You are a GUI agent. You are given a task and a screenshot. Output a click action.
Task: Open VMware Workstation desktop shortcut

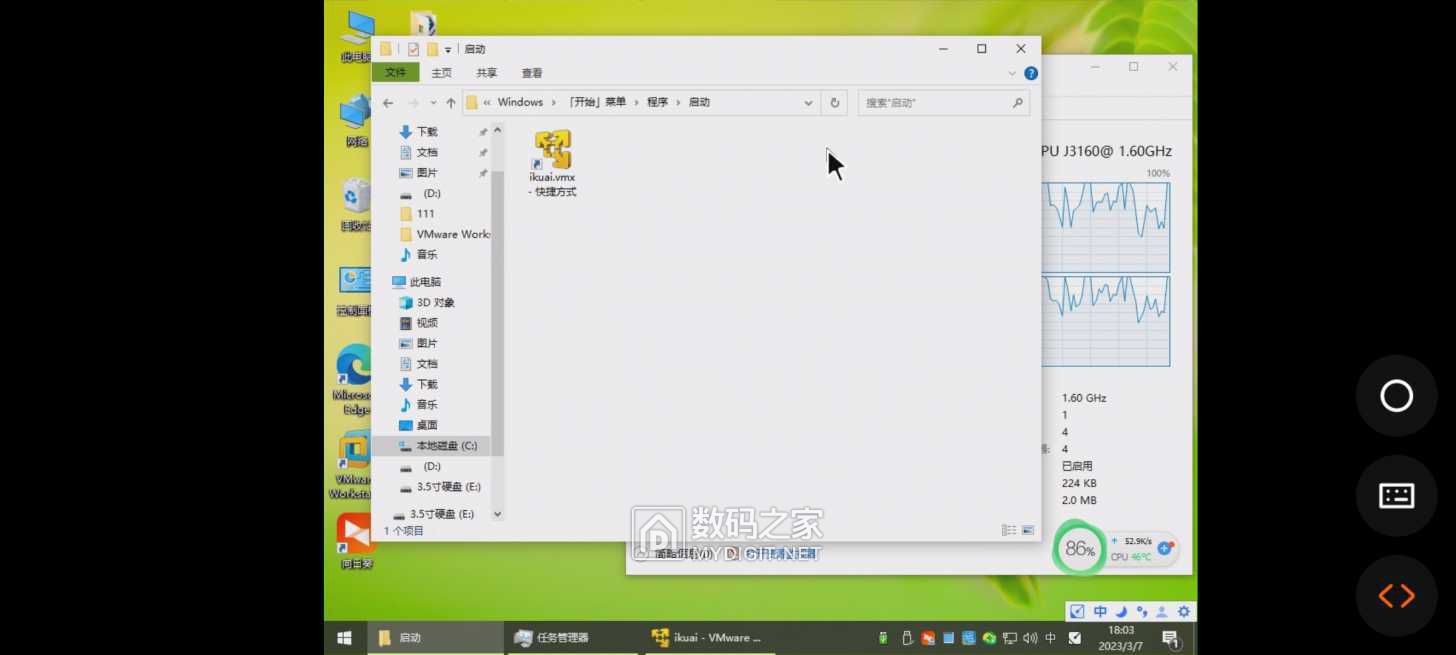pos(351,465)
